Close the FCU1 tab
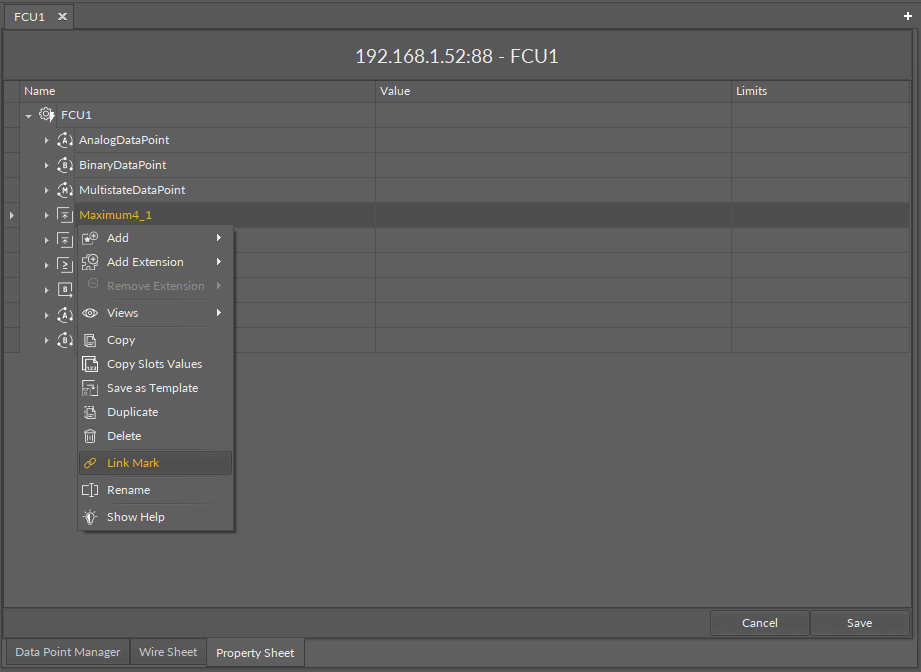 [61, 17]
